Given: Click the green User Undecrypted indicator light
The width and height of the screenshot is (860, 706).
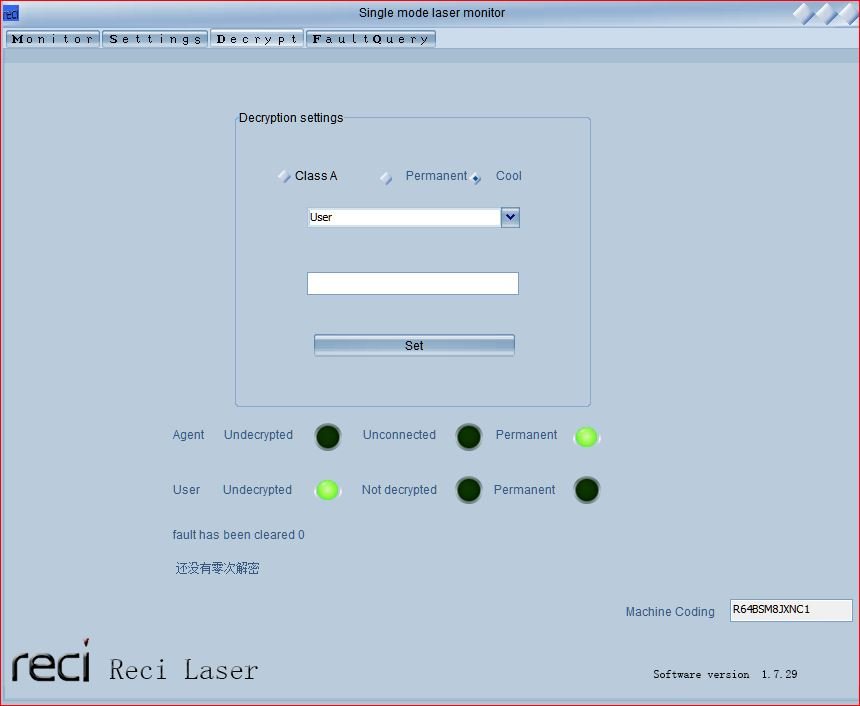Looking at the screenshot, I should pyautogui.click(x=327, y=490).
